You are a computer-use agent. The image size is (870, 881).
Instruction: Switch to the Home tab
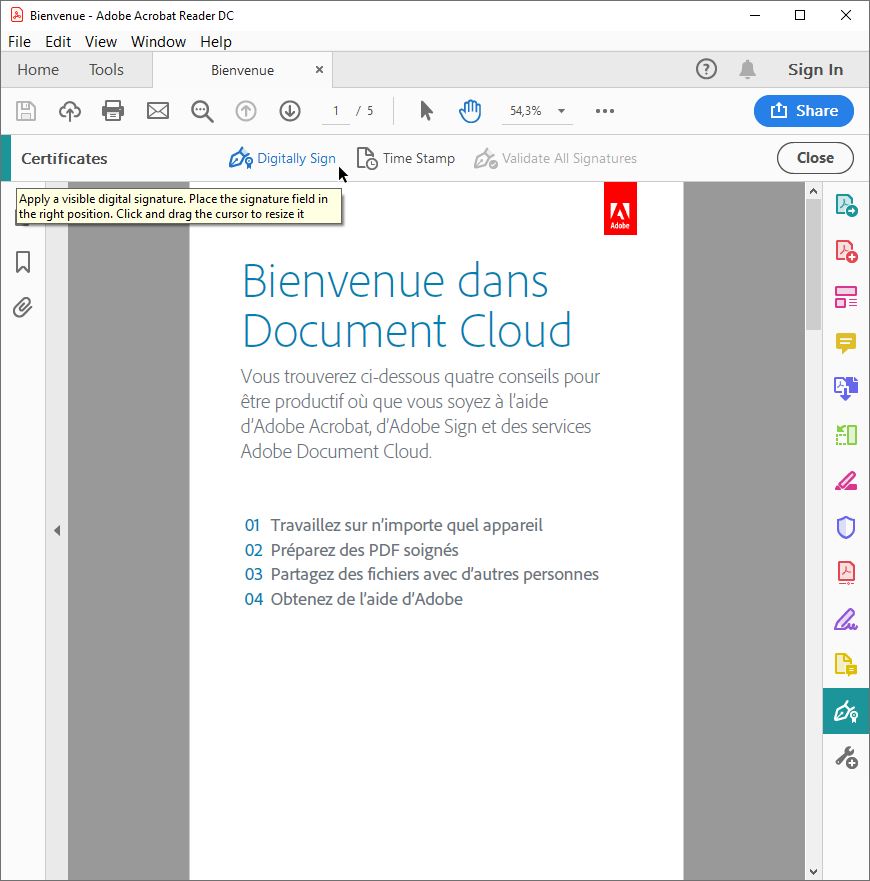[38, 70]
